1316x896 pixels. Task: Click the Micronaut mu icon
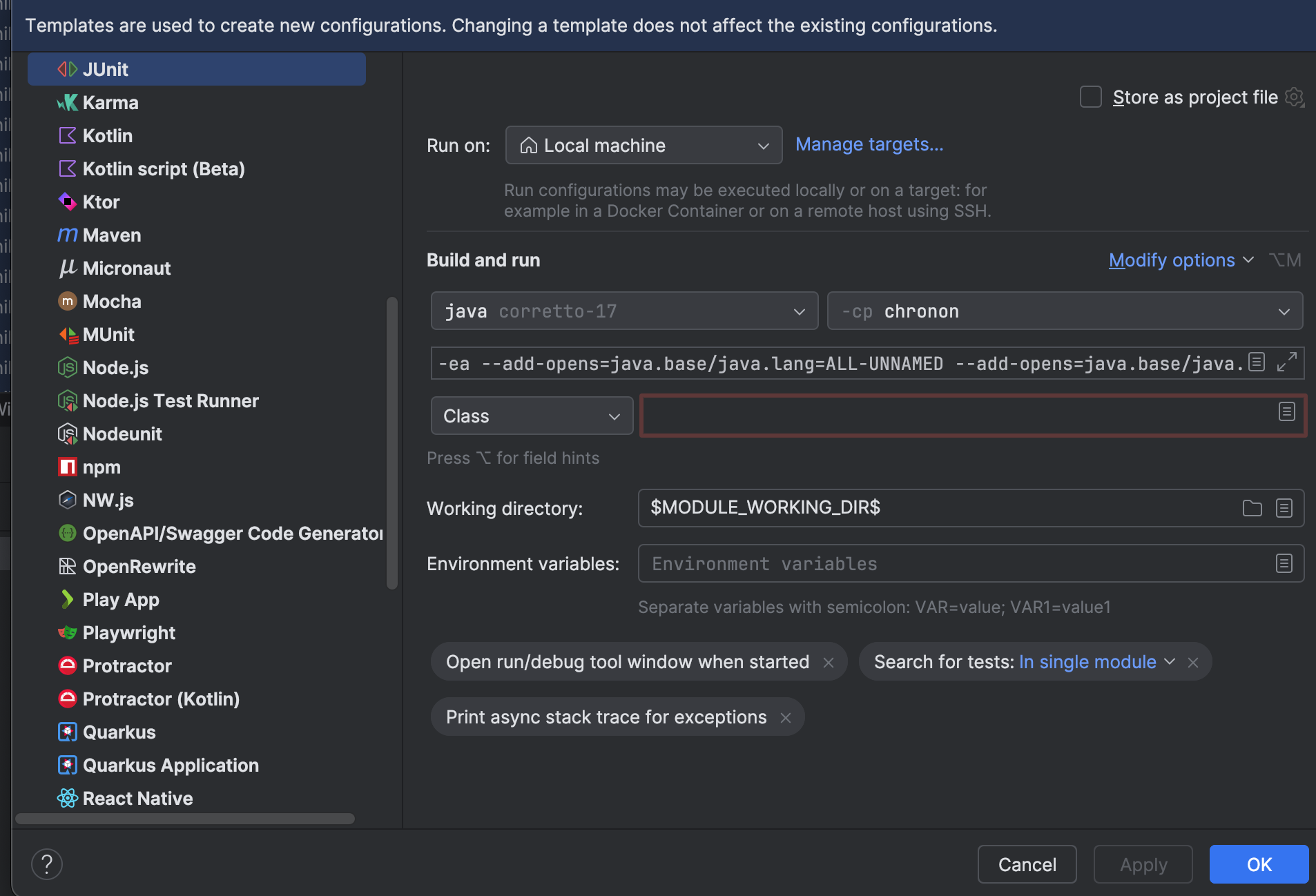click(67, 268)
